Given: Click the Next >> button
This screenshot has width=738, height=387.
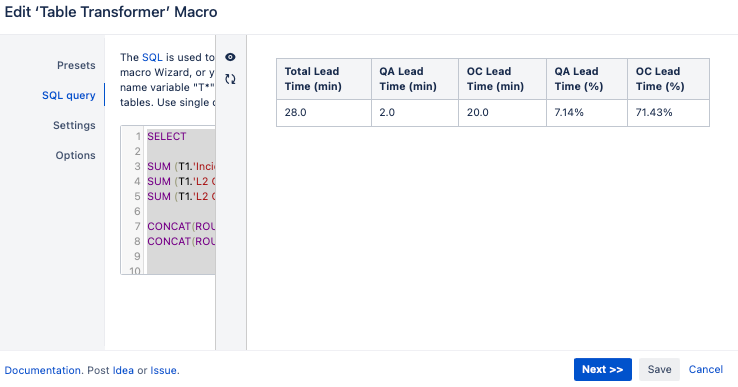Looking at the screenshot, I should pyautogui.click(x=602, y=370).
